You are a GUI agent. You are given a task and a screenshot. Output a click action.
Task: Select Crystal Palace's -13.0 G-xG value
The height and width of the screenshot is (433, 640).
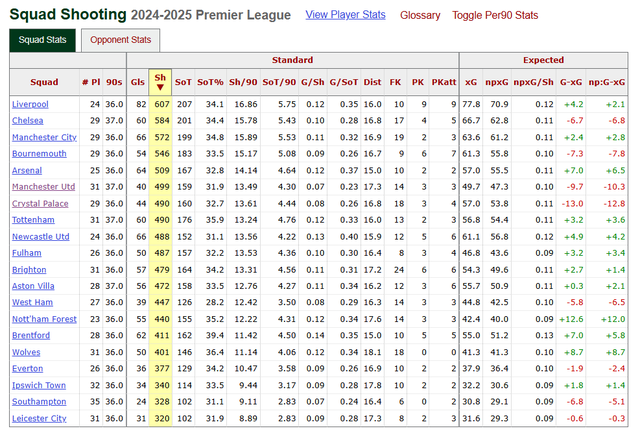pos(571,204)
